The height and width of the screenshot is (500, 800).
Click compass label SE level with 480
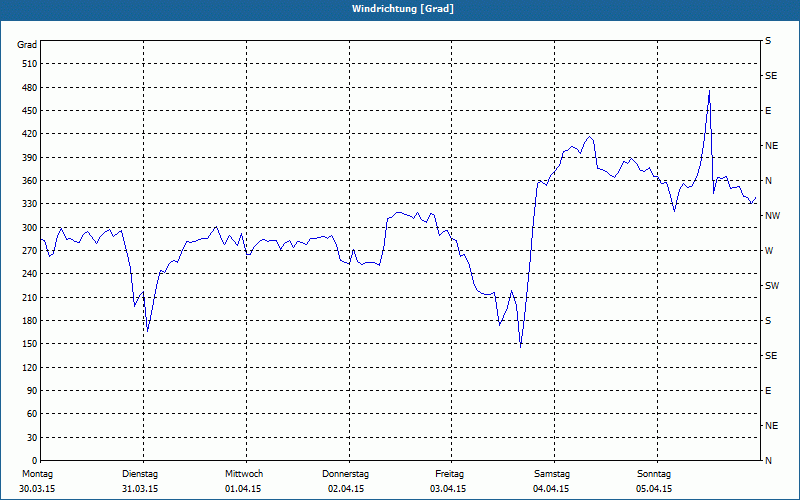point(771,76)
